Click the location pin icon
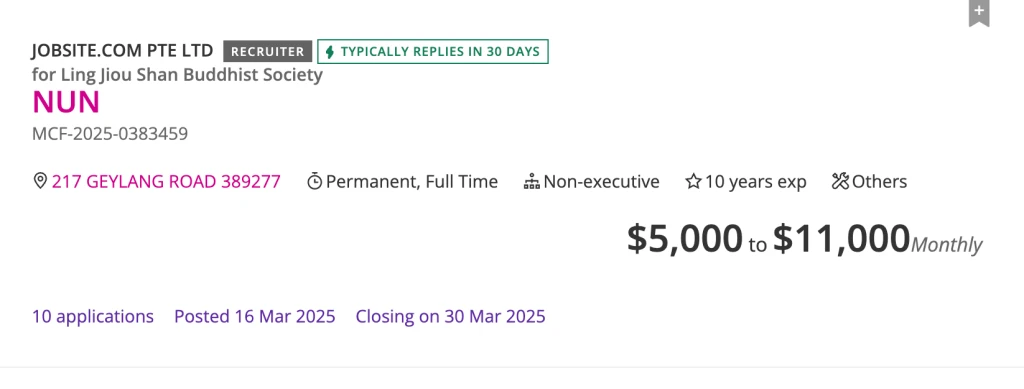Image resolution: width=1024 pixels, height=389 pixels. [40, 181]
